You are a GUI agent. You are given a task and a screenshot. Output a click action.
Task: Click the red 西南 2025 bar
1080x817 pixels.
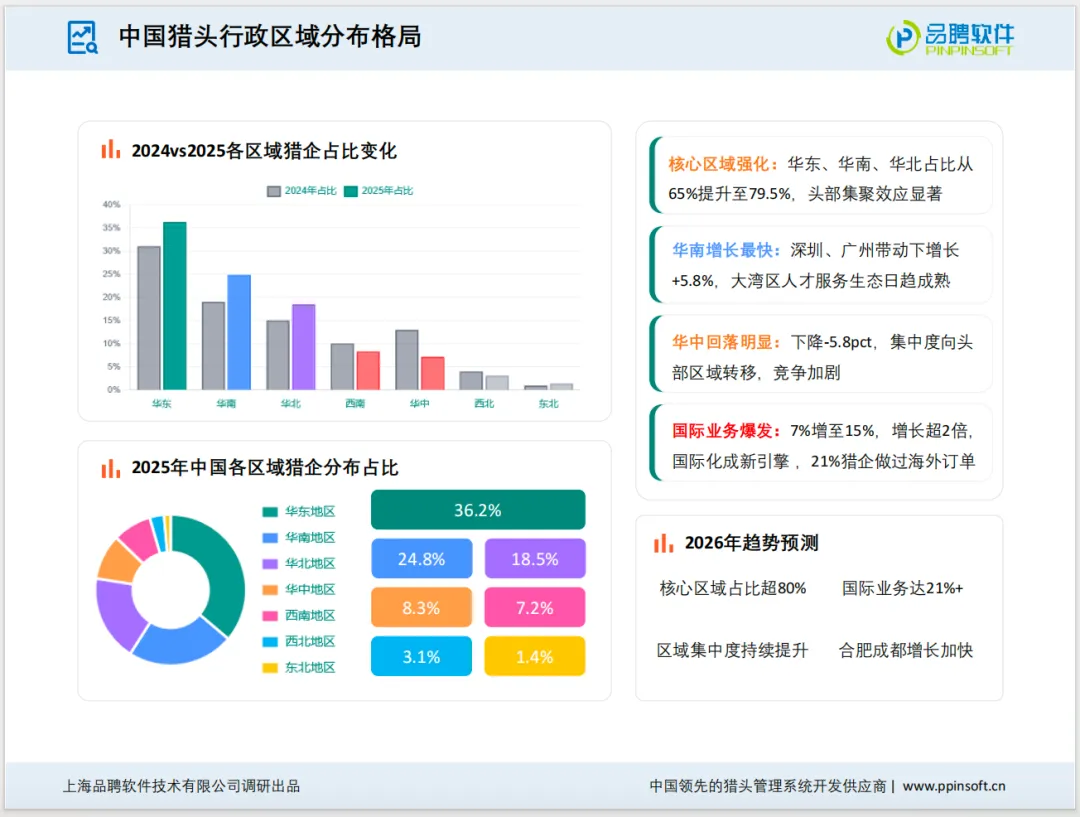pyautogui.click(x=368, y=371)
